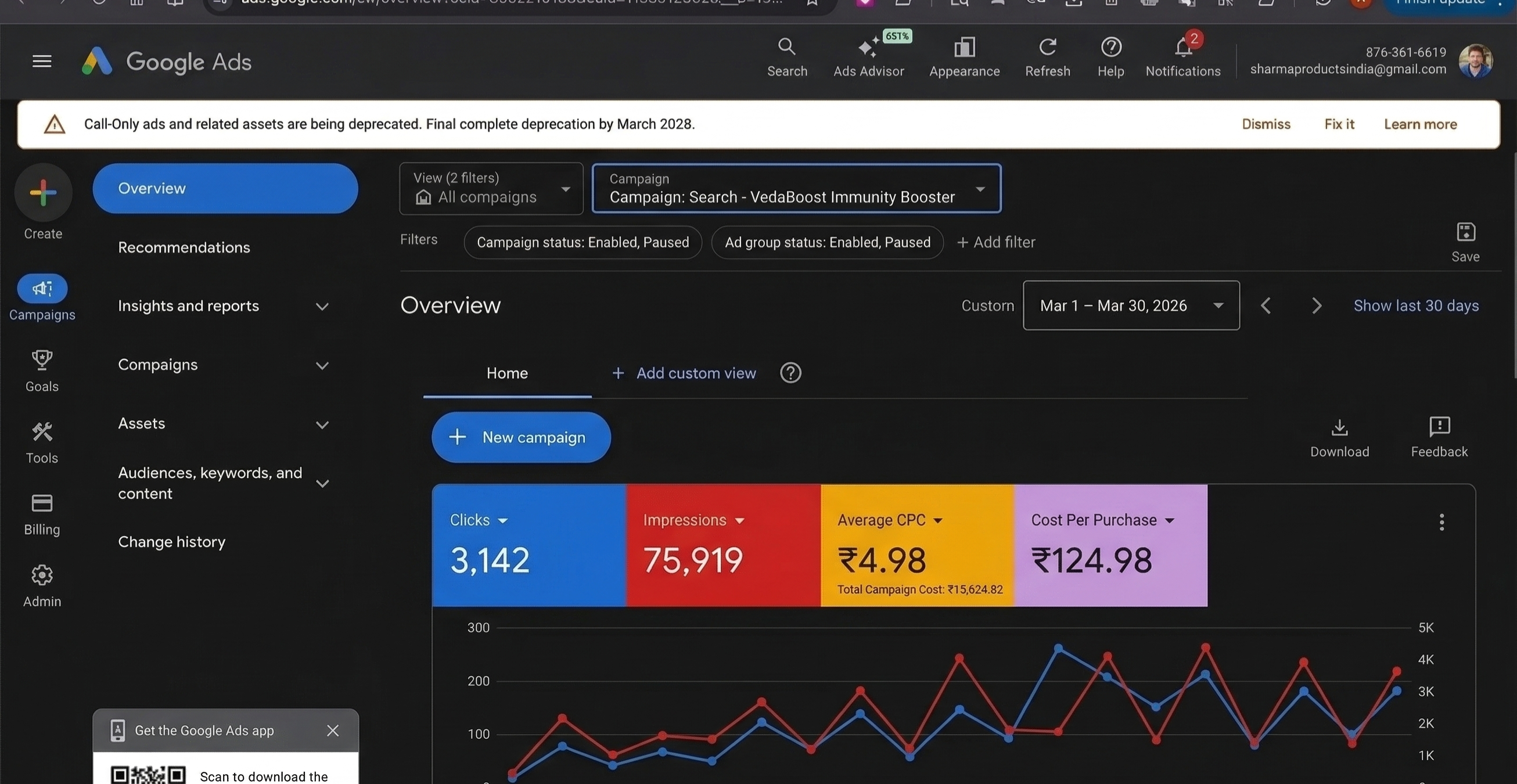Open the Recommendations page
Viewport: 1517px width, 784px height.
pos(184,247)
